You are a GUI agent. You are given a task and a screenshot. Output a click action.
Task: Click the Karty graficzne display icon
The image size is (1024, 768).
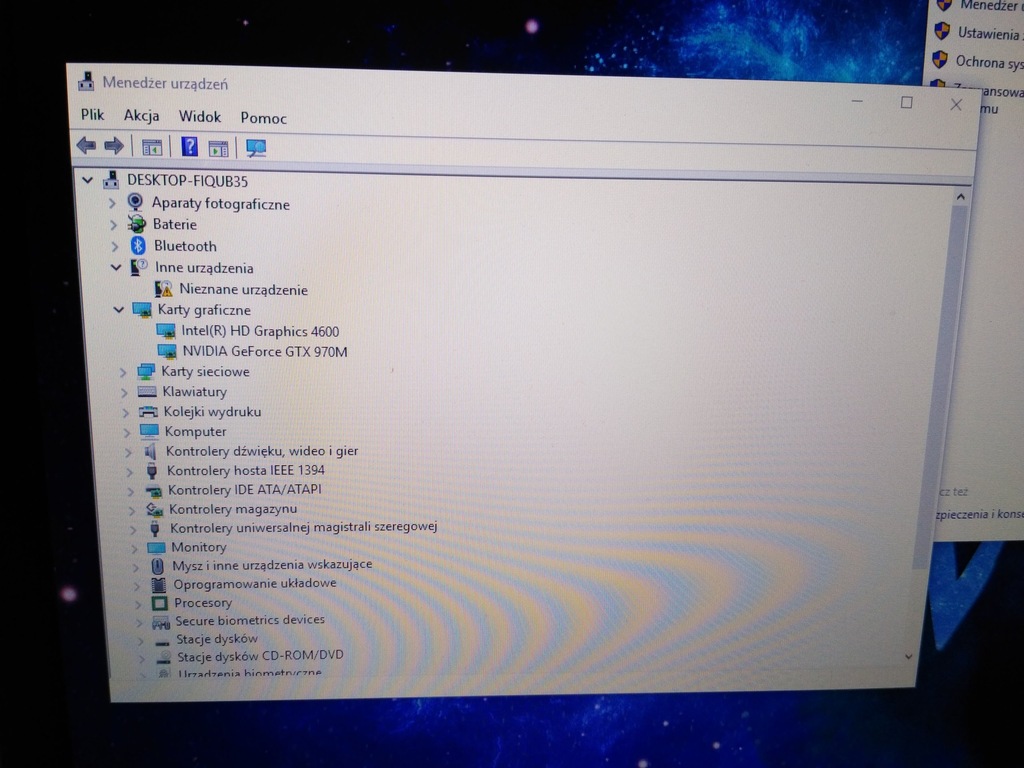[x=142, y=310]
